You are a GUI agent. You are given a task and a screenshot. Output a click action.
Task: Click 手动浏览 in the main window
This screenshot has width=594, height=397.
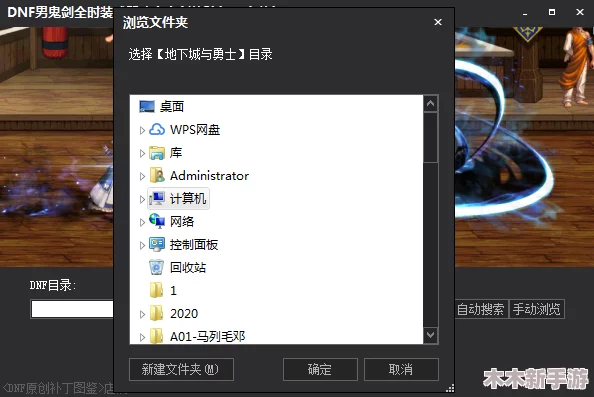[537, 309]
